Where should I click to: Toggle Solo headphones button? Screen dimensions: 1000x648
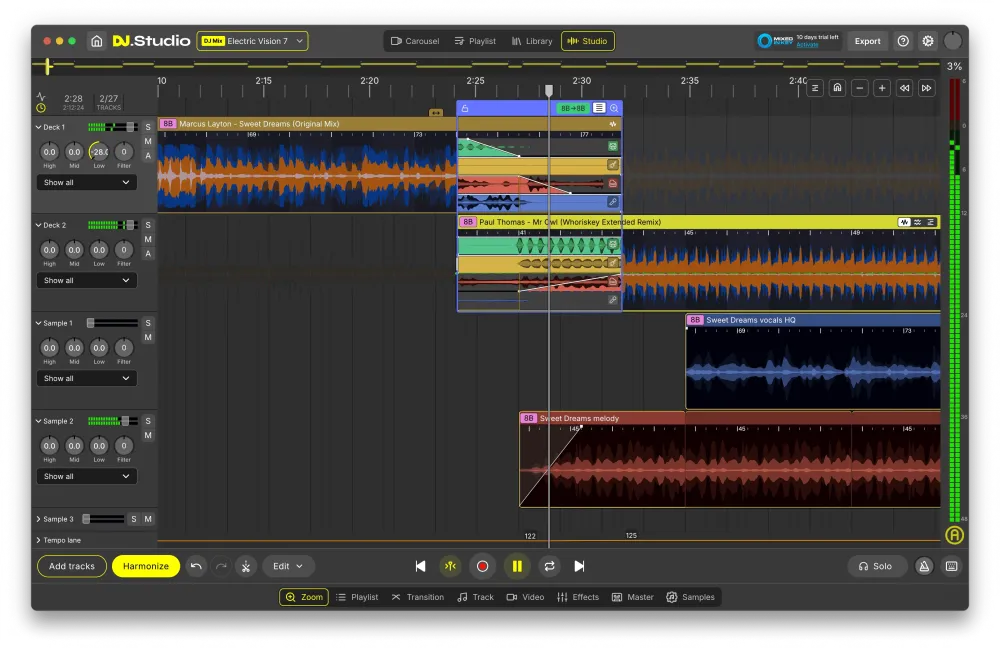tap(876, 566)
